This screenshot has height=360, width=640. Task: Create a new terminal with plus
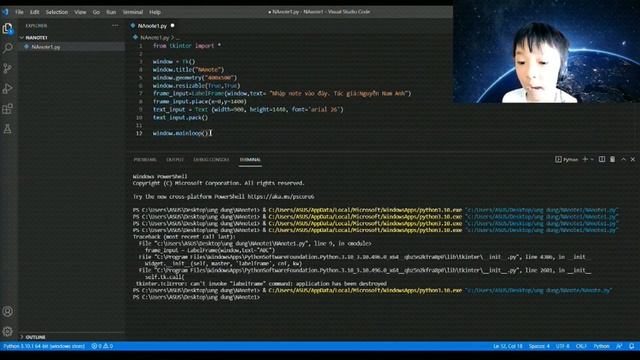585,159
